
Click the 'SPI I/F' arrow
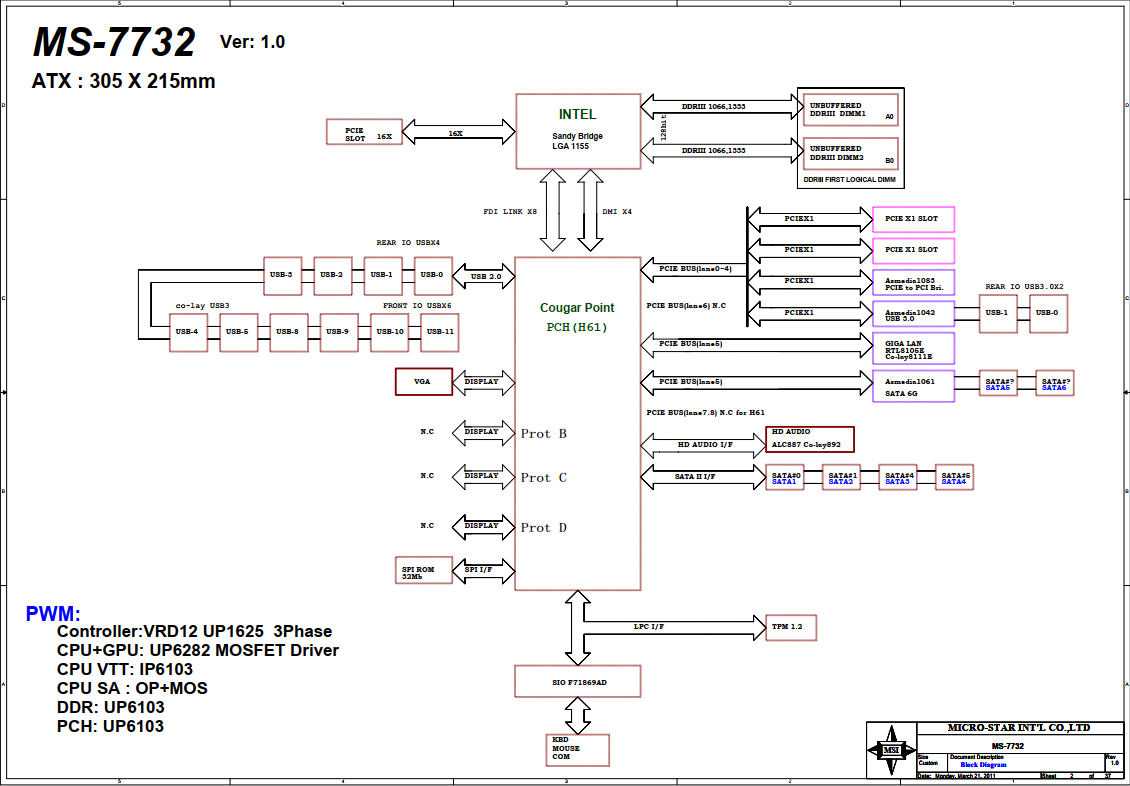pos(484,570)
